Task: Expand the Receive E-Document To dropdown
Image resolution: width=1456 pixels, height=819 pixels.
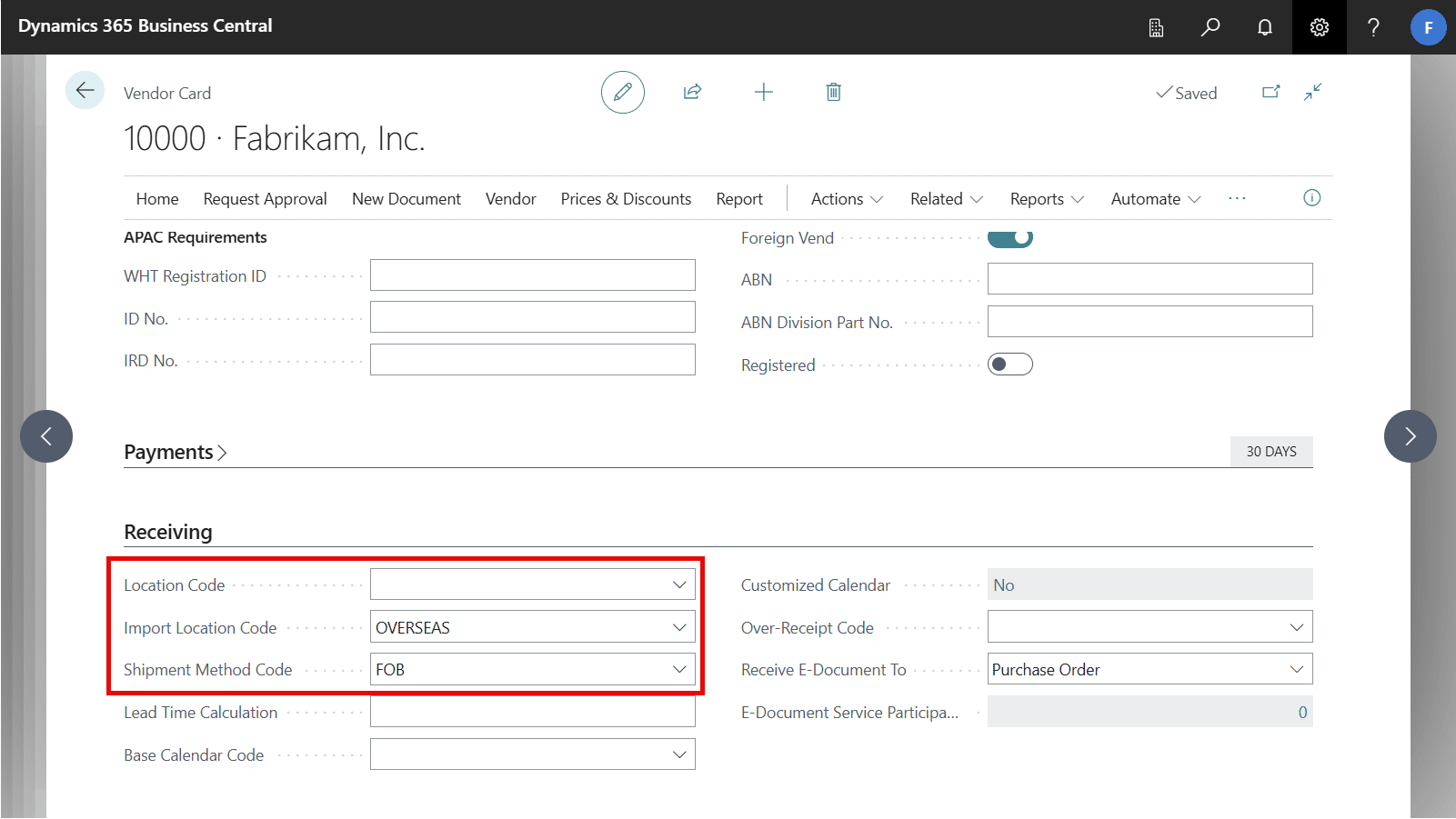Action: click(1296, 670)
